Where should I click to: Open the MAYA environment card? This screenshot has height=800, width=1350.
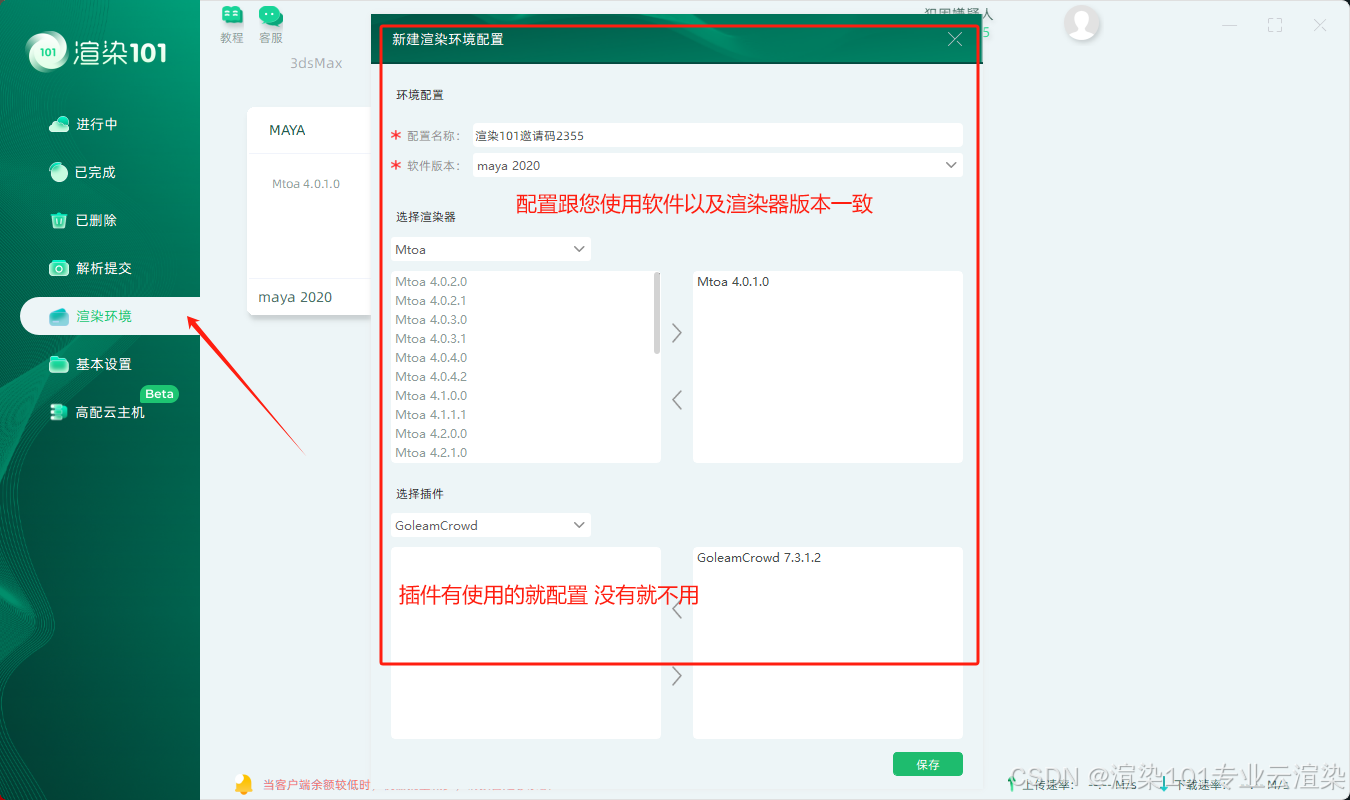click(309, 211)
